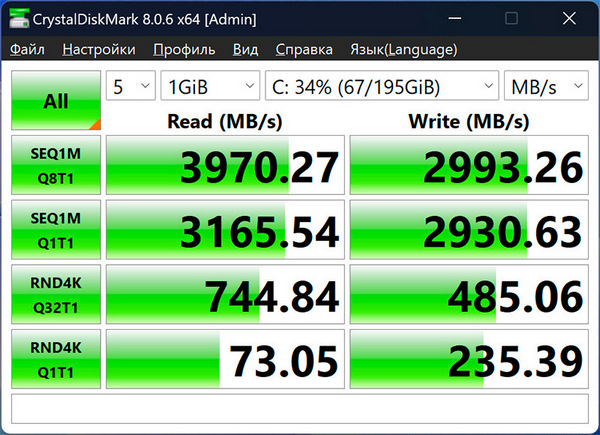Start all benchmarks with the All button
Viewport: 600px width, 435px height.
point(56,101)
